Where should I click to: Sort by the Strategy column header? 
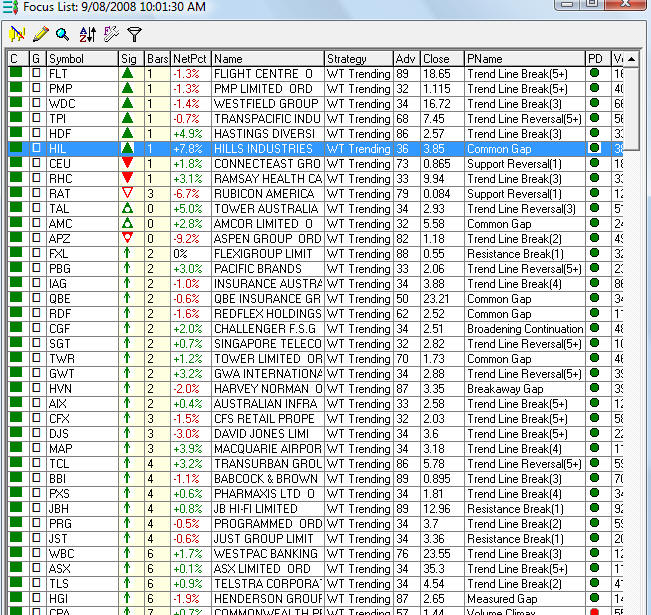358,59
